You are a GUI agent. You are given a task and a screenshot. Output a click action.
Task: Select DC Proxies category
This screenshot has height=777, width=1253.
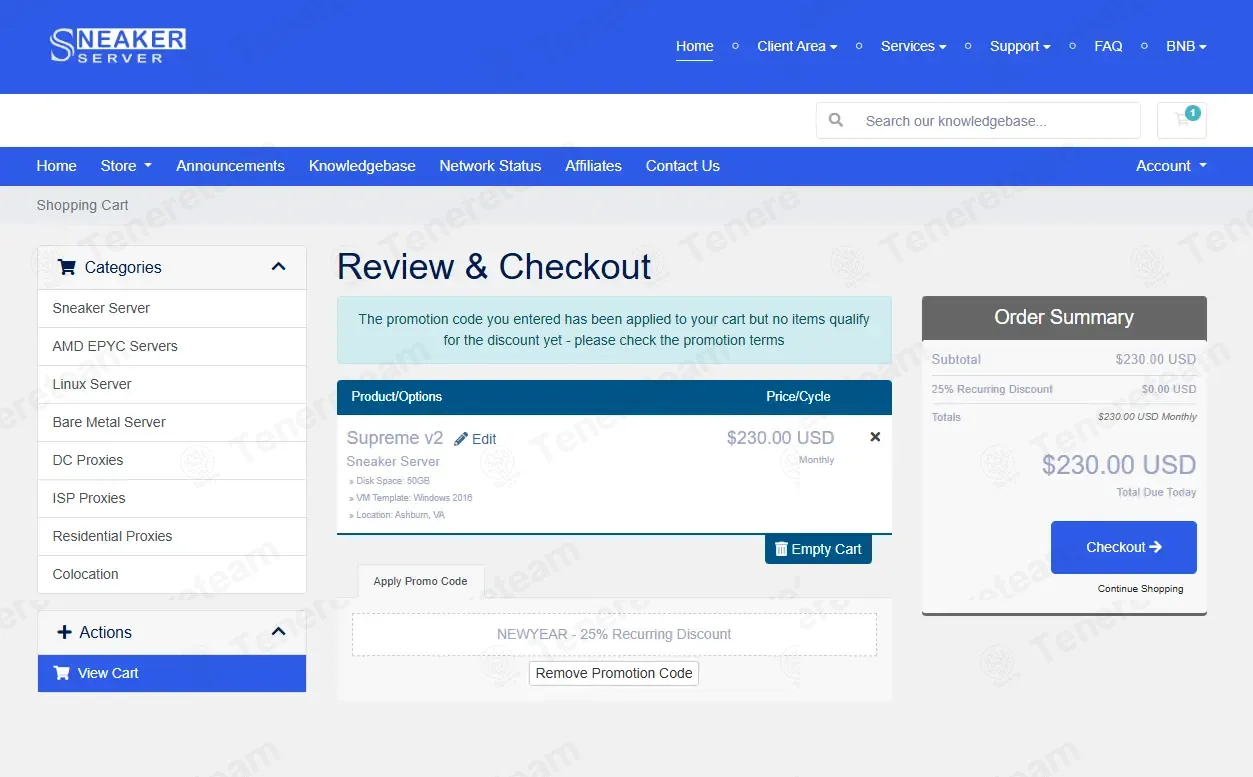click(172, 460)
